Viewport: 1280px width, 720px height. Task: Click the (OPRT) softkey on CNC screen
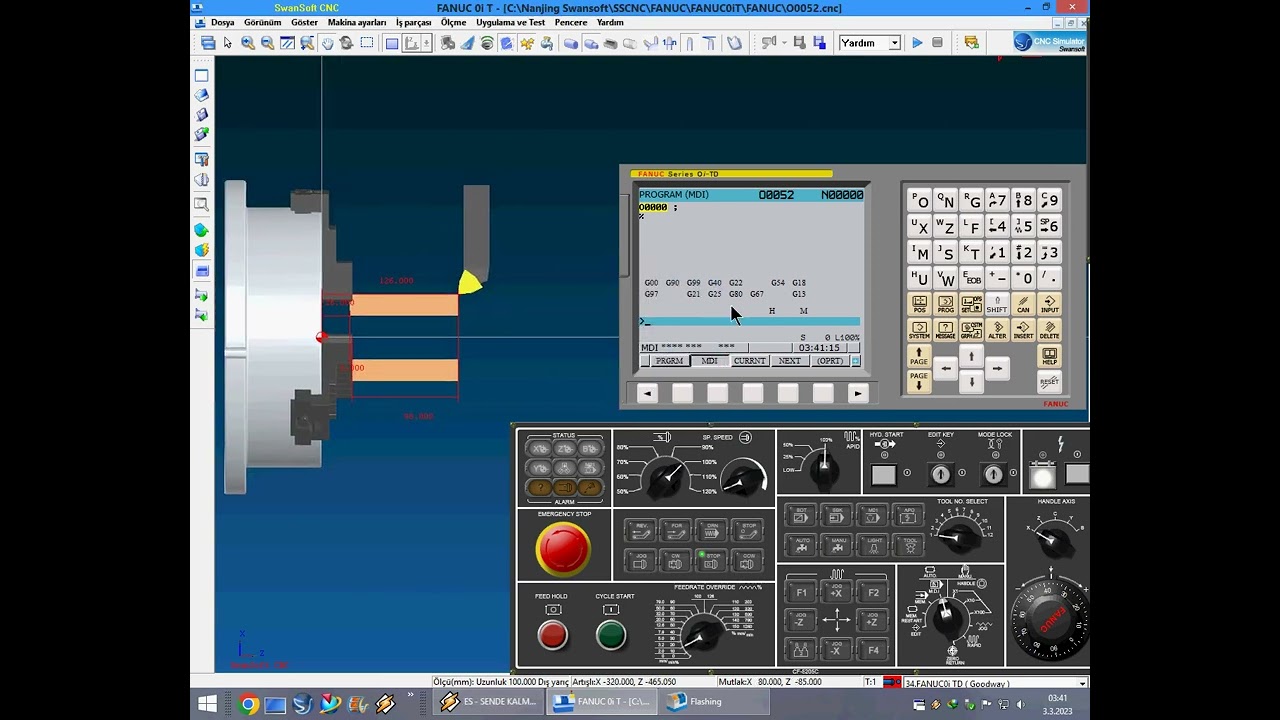829,361
